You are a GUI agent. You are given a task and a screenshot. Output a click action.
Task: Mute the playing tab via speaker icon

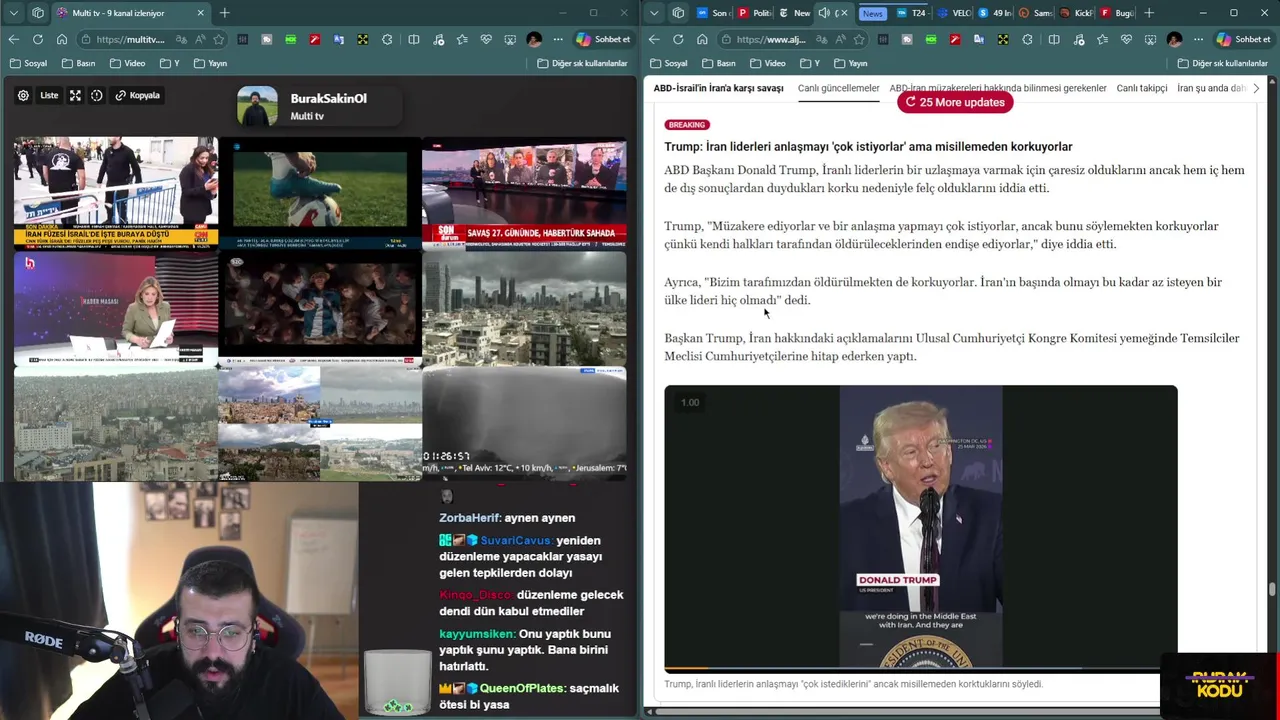pyautogui.click(x=824, y=13)
